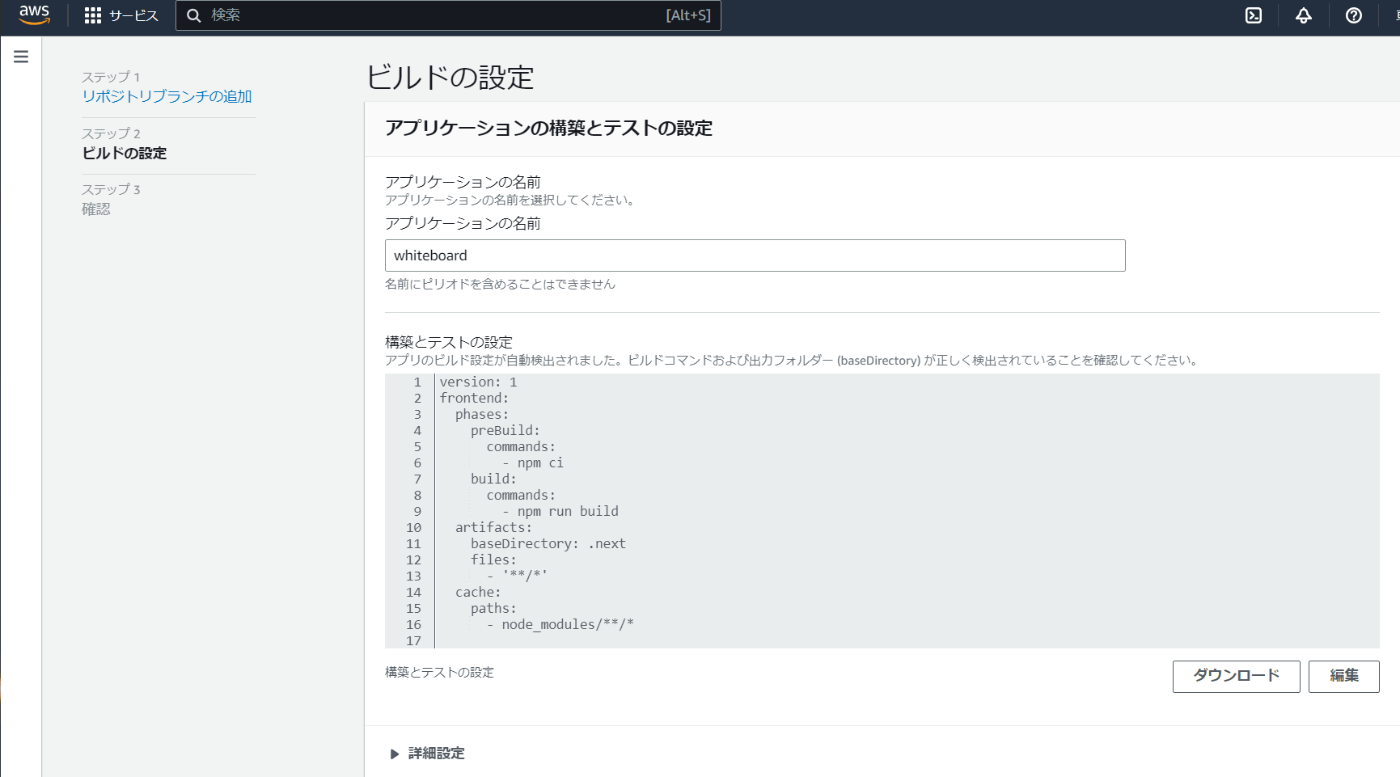Select the ビルドの設定 step label
1400x777 pixels.
click(x=124, y=153)
